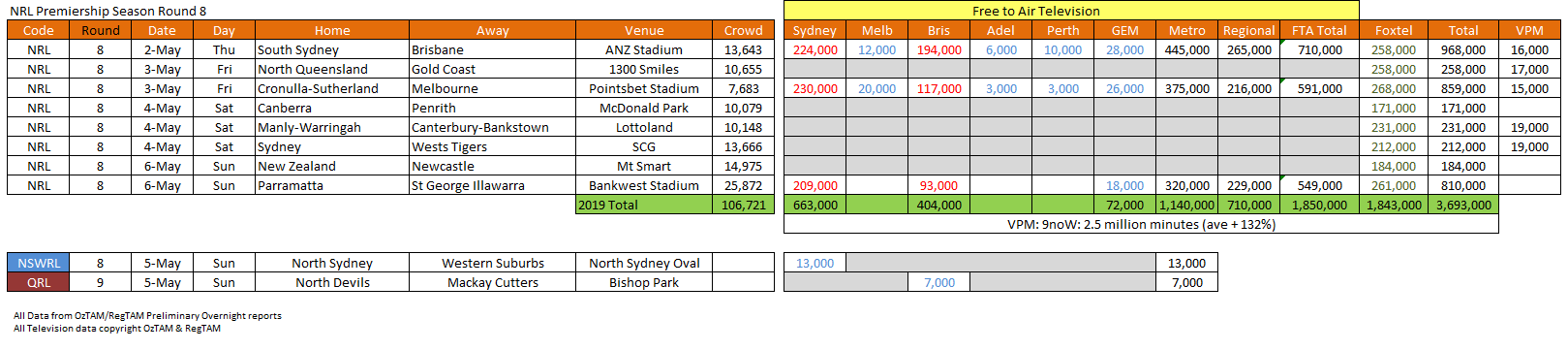Image resolution: width=1568 pixels, height=350 pixels.
Task: Select the 'Code' column header
Action: (39, 30)
